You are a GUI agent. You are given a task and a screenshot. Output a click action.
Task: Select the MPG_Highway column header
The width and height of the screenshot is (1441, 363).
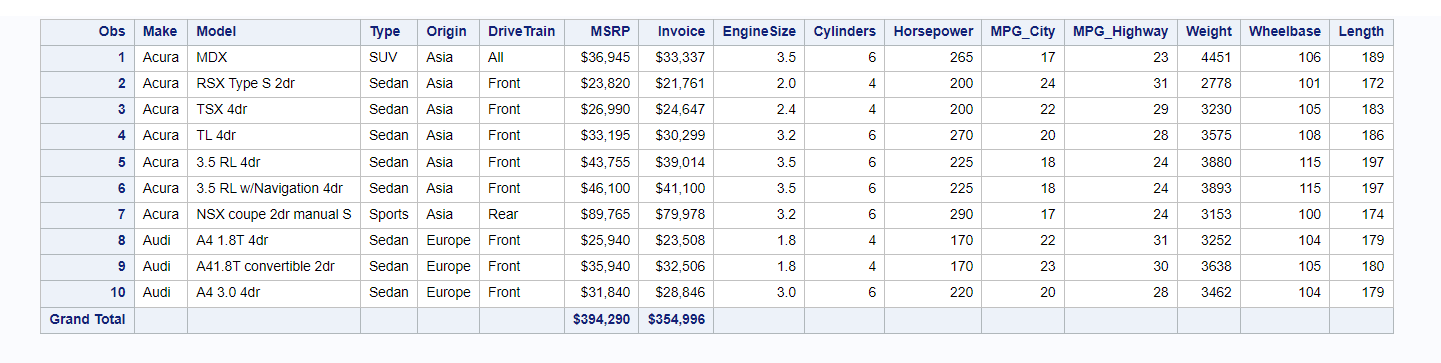(x=1120, y=32)
